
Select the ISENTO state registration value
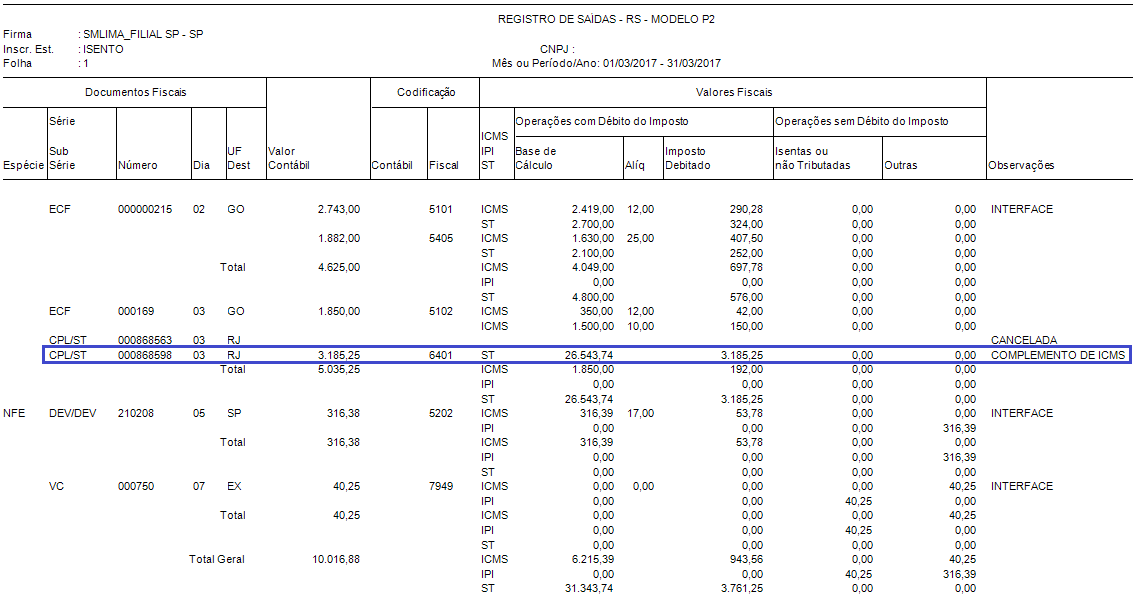[103, 49]
